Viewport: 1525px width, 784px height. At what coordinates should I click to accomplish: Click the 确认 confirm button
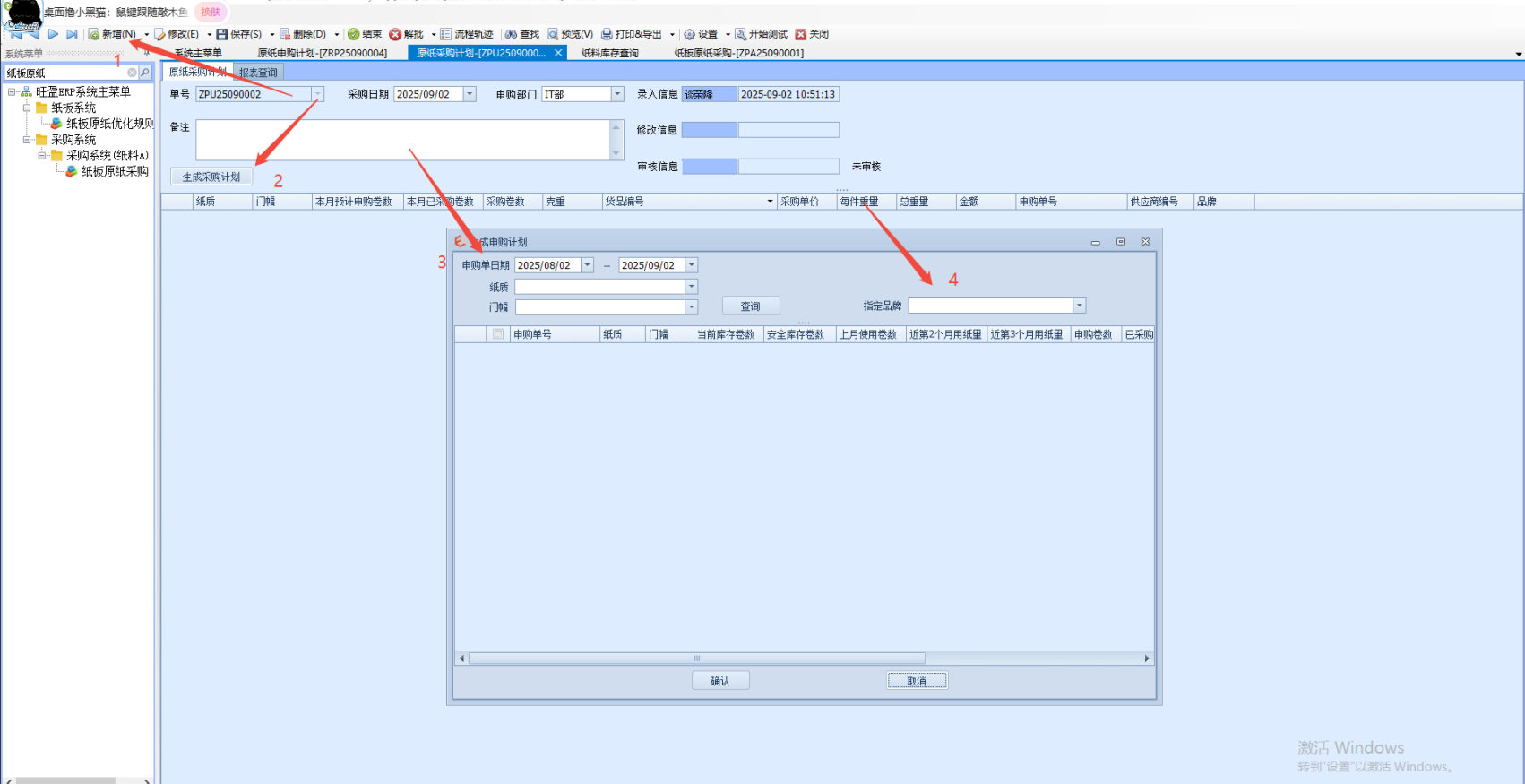point(720,681)
